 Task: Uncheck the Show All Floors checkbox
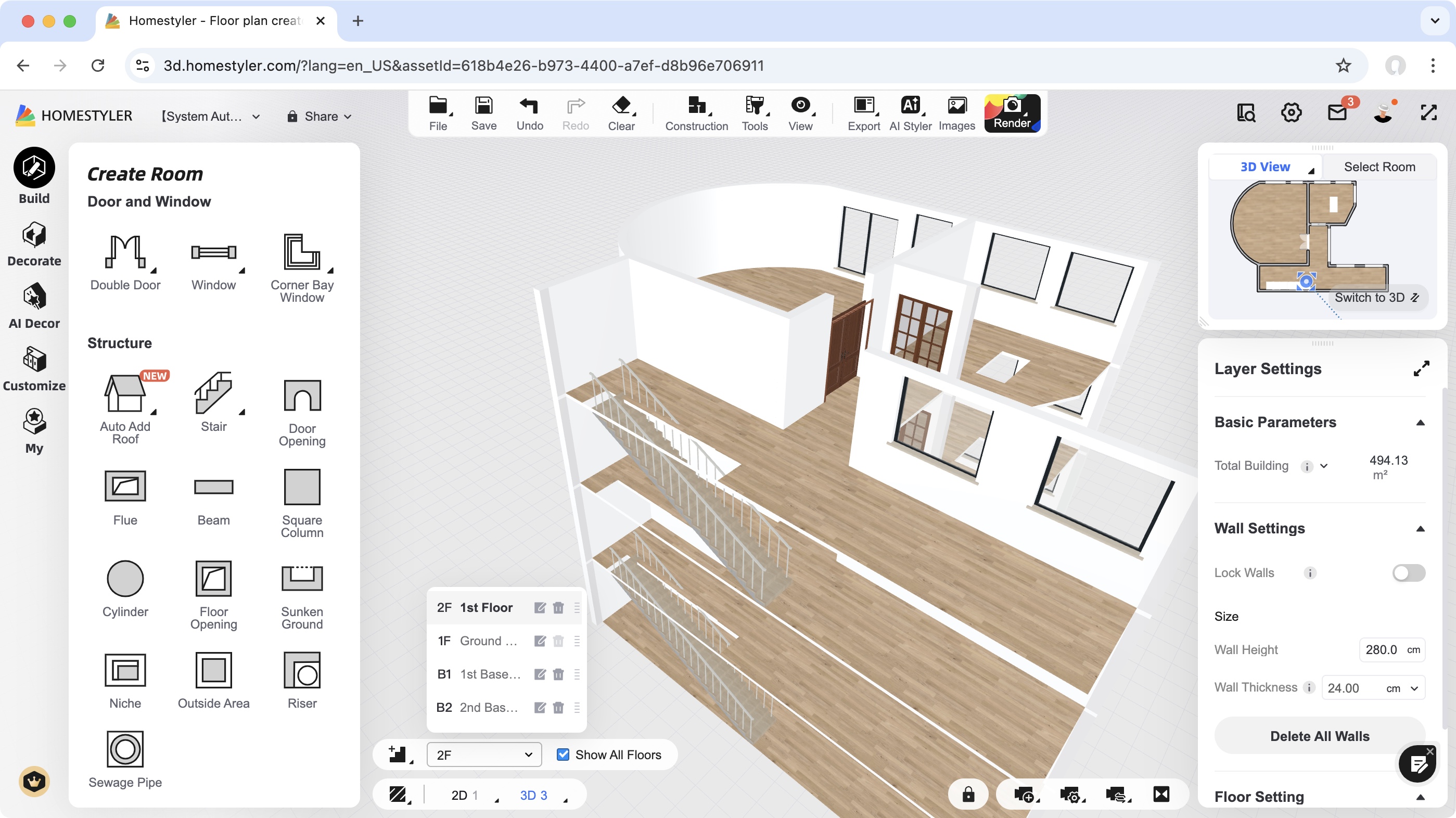(x=563, y=754)
